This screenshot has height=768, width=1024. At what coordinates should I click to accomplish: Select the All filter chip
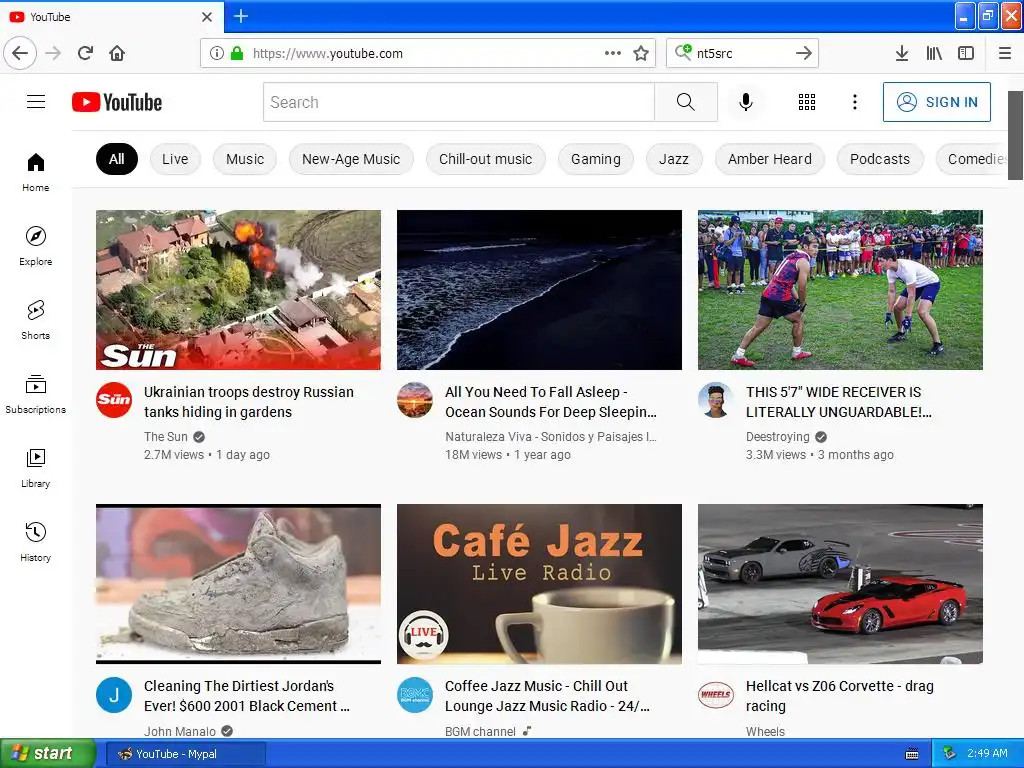point(117,159)
